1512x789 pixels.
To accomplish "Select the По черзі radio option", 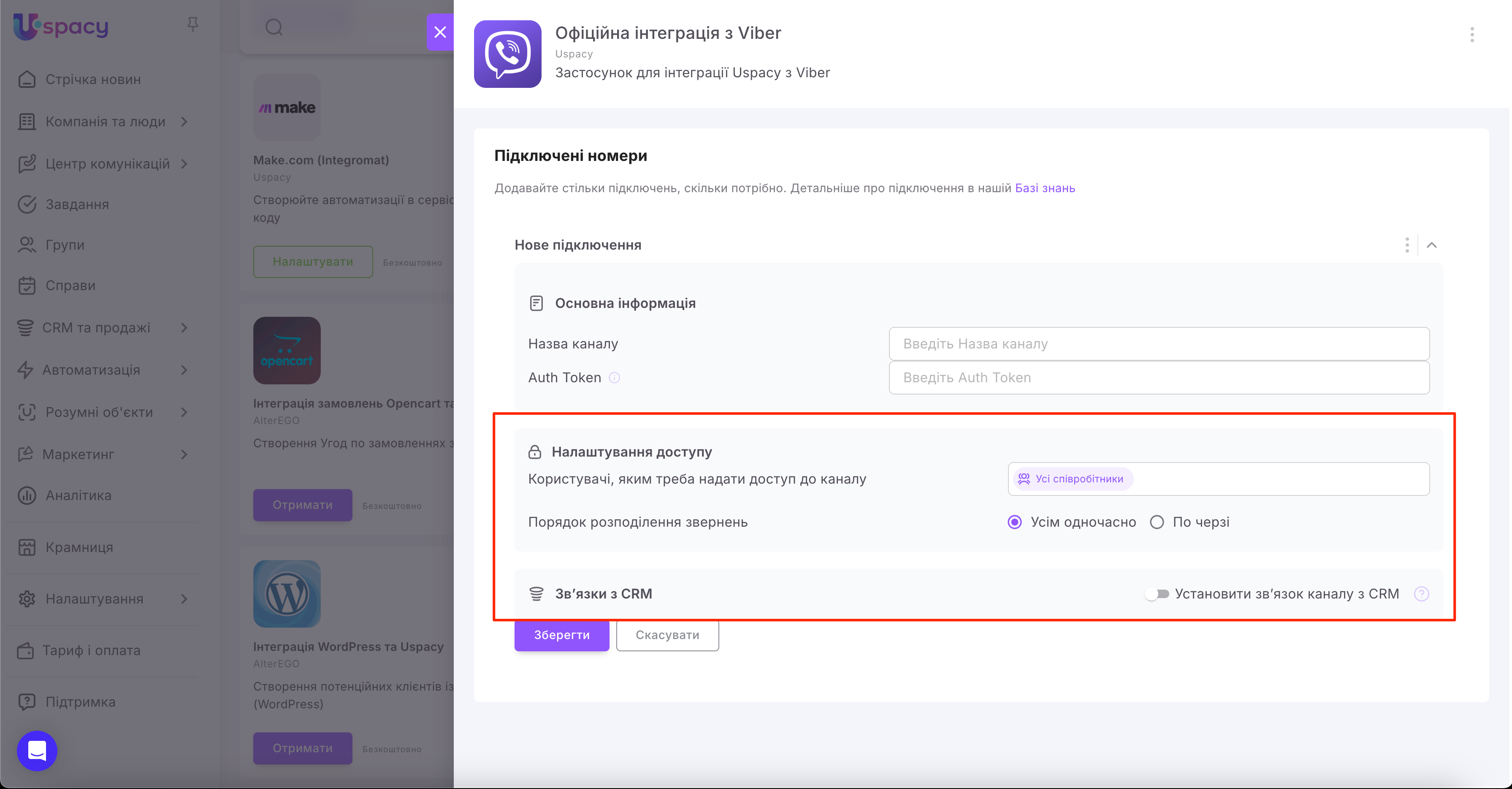I will tap(1156, 522).
